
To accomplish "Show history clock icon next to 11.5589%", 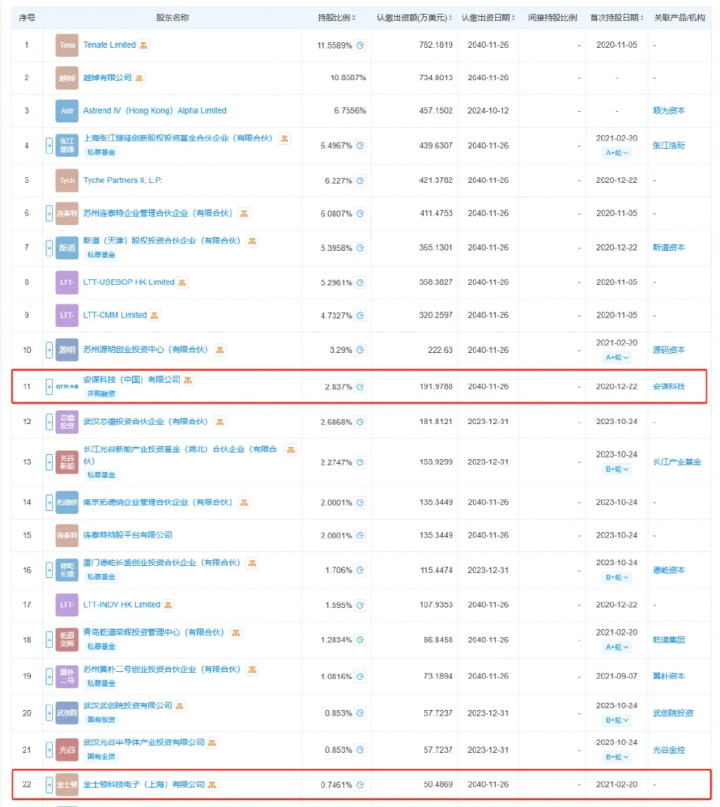I will click(x=360, y=45).
